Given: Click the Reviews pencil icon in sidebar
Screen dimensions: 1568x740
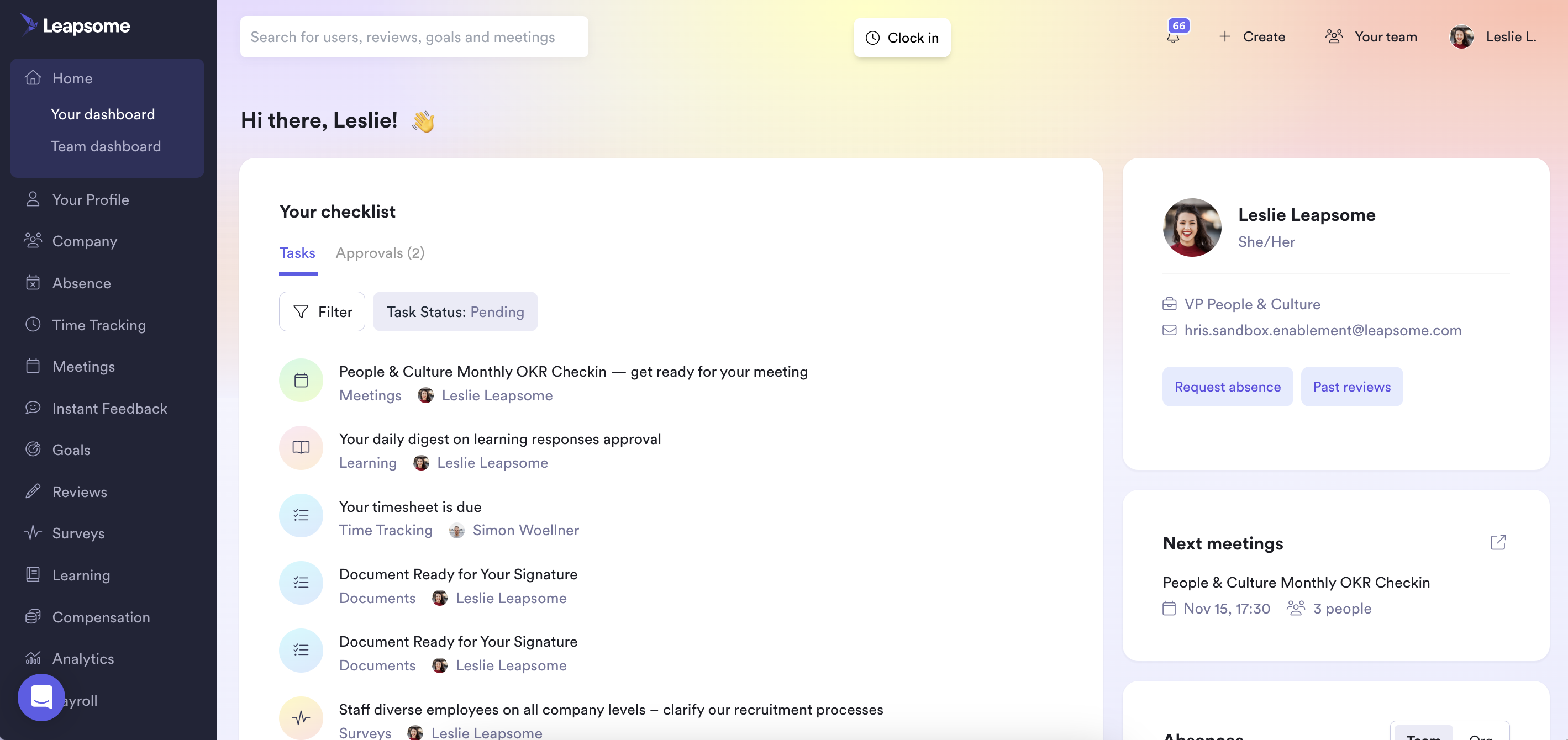Looking at the screenshot, I should tap(33, 491).
